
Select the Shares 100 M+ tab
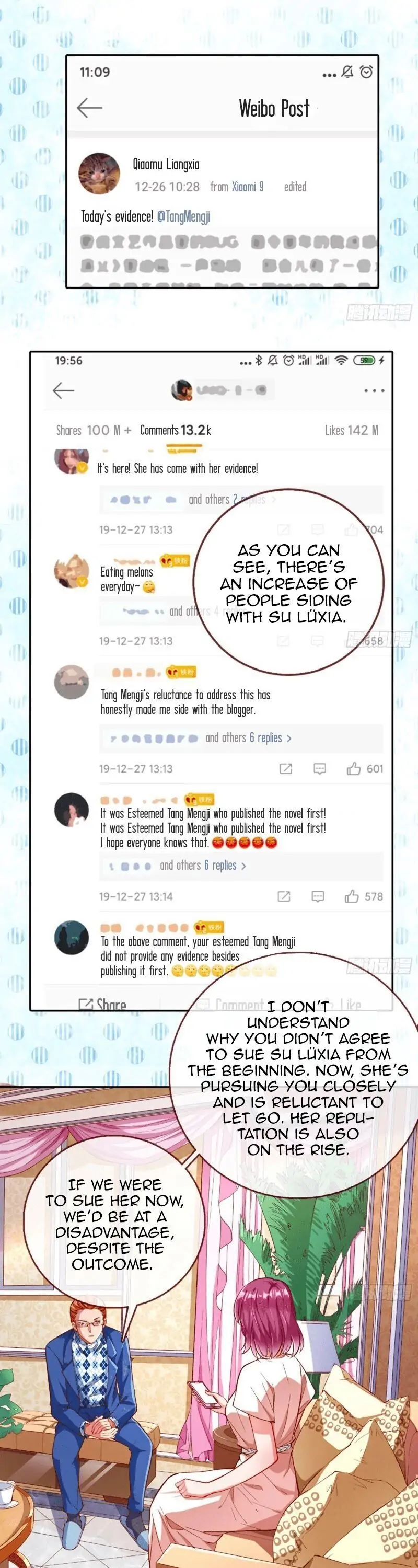click(94, 430)
